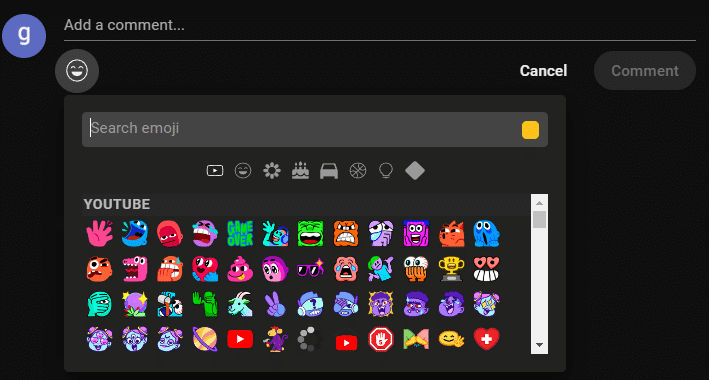Open the YouTube emoji category tab
The image size is (709, 380).
tap(215, 171)
